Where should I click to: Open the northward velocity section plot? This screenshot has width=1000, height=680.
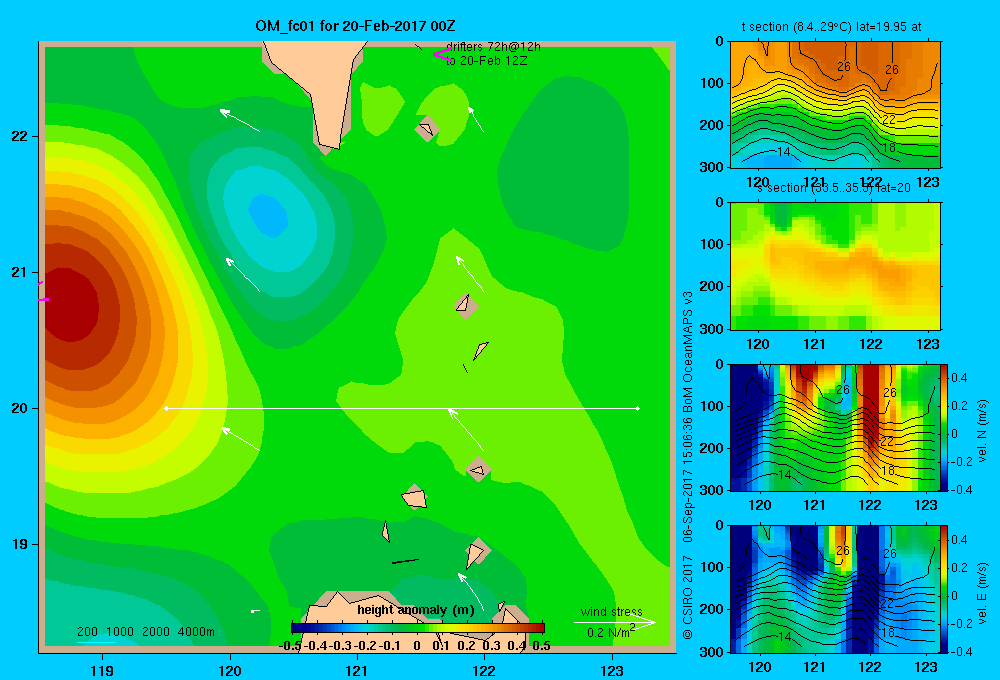(835, 427)
